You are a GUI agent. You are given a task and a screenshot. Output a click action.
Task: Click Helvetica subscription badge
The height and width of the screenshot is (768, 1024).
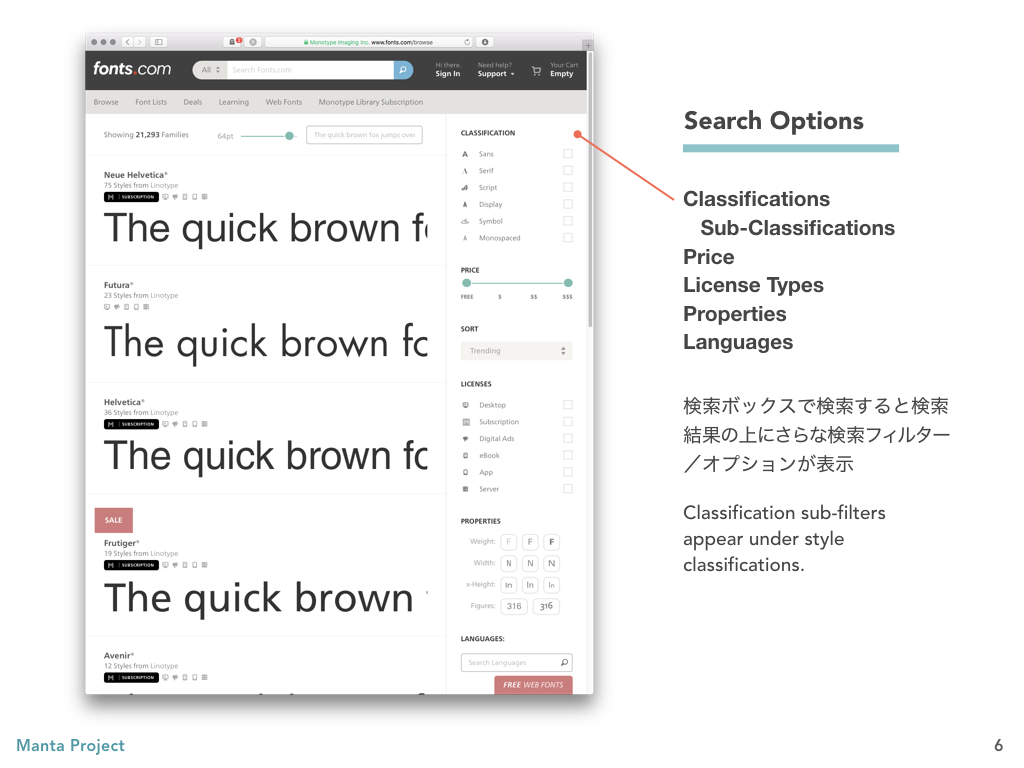131,424
